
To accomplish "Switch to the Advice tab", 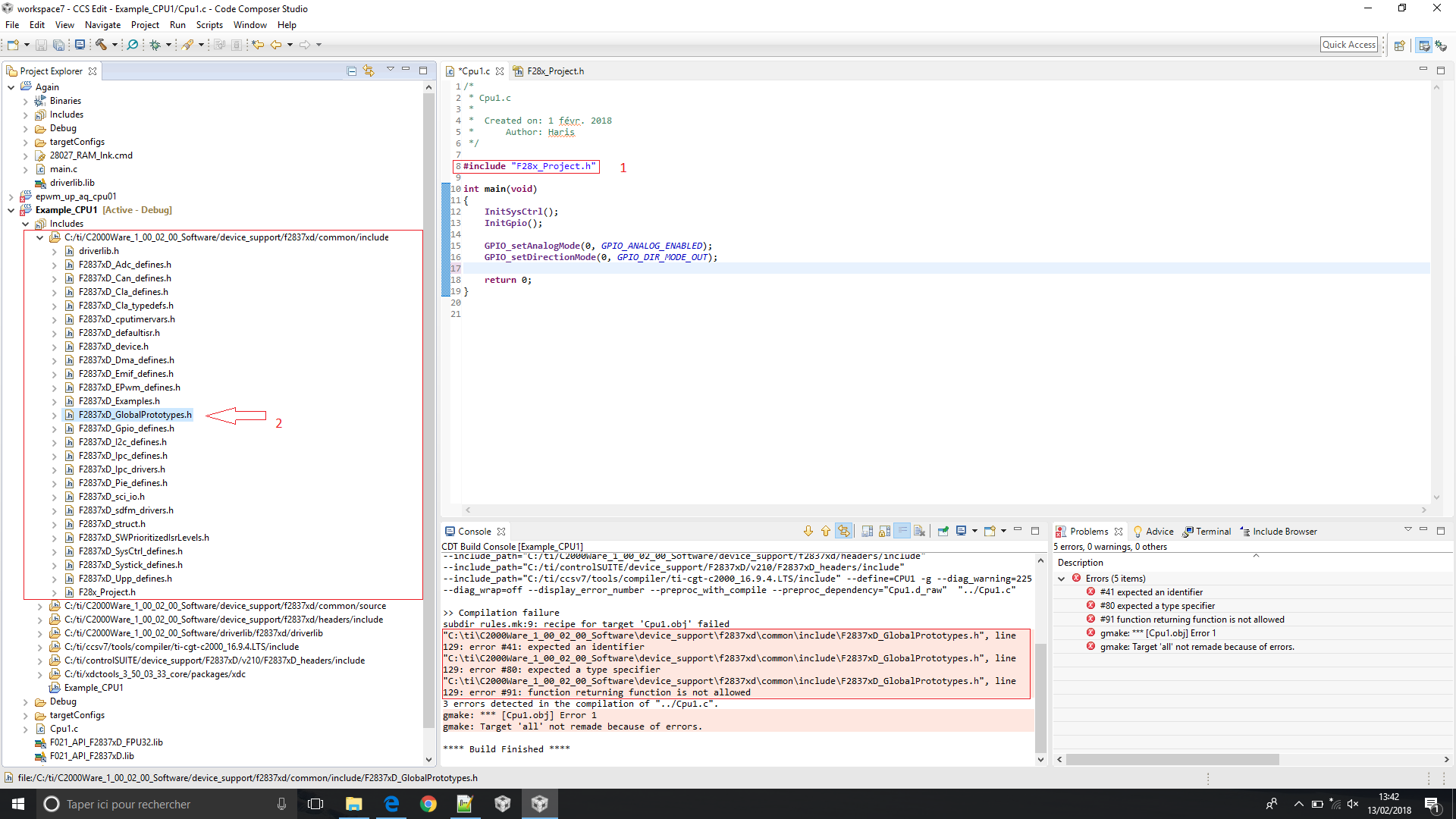I will (1153, 532).
